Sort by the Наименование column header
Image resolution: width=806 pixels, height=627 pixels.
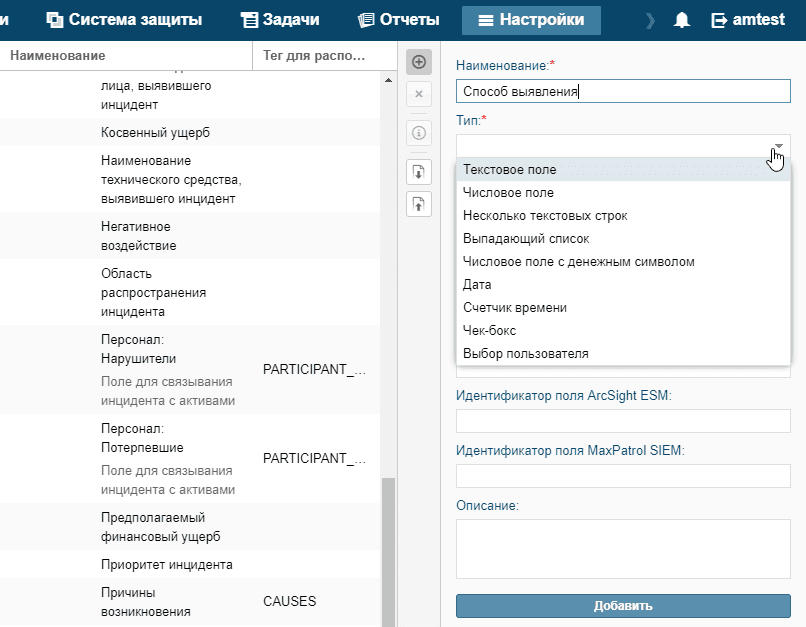click(58, 56)
